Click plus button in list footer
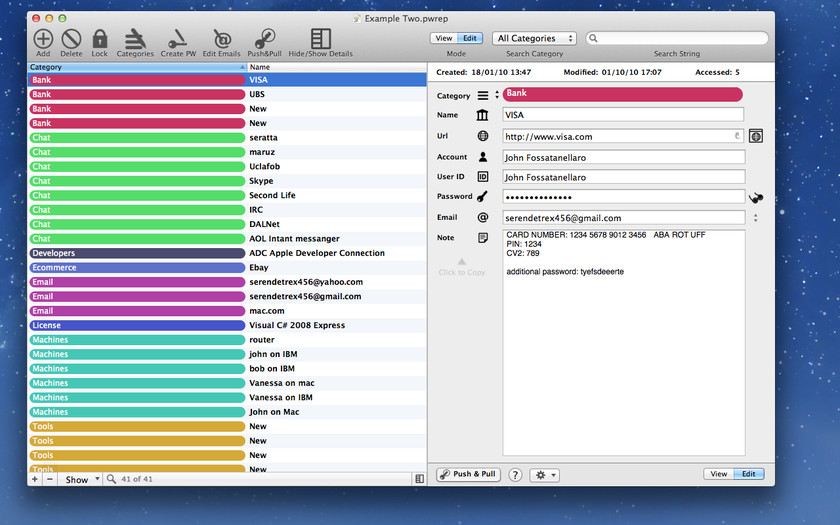The width and height of the screenshot is (840, 525). pyautogui.click(x=35, y=479)
